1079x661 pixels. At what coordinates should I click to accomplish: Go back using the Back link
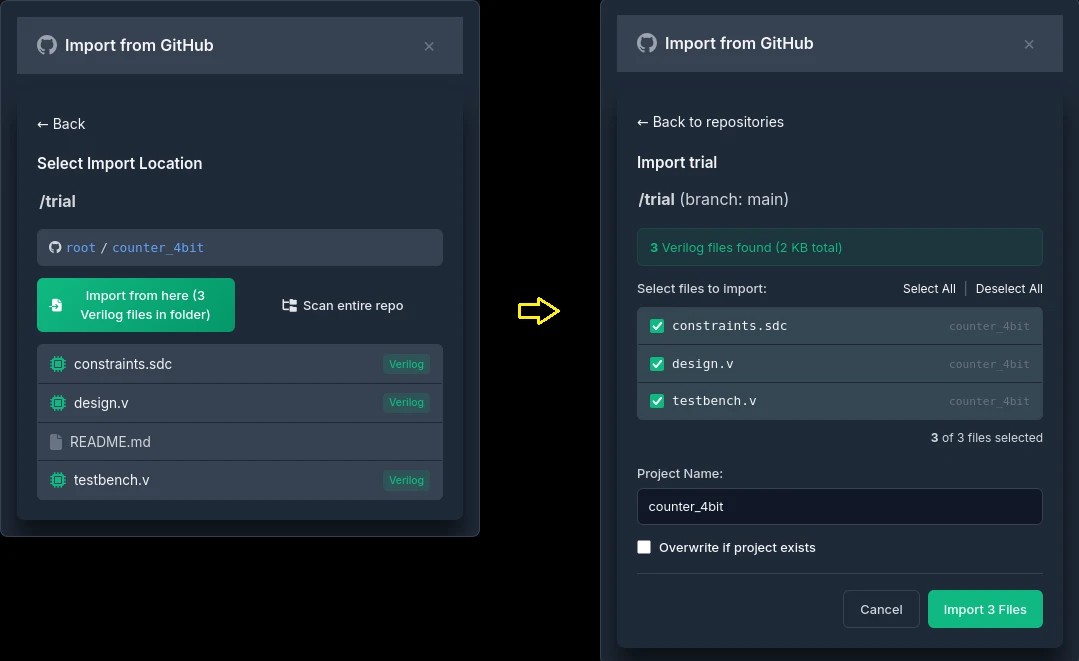tap(61, 124)
